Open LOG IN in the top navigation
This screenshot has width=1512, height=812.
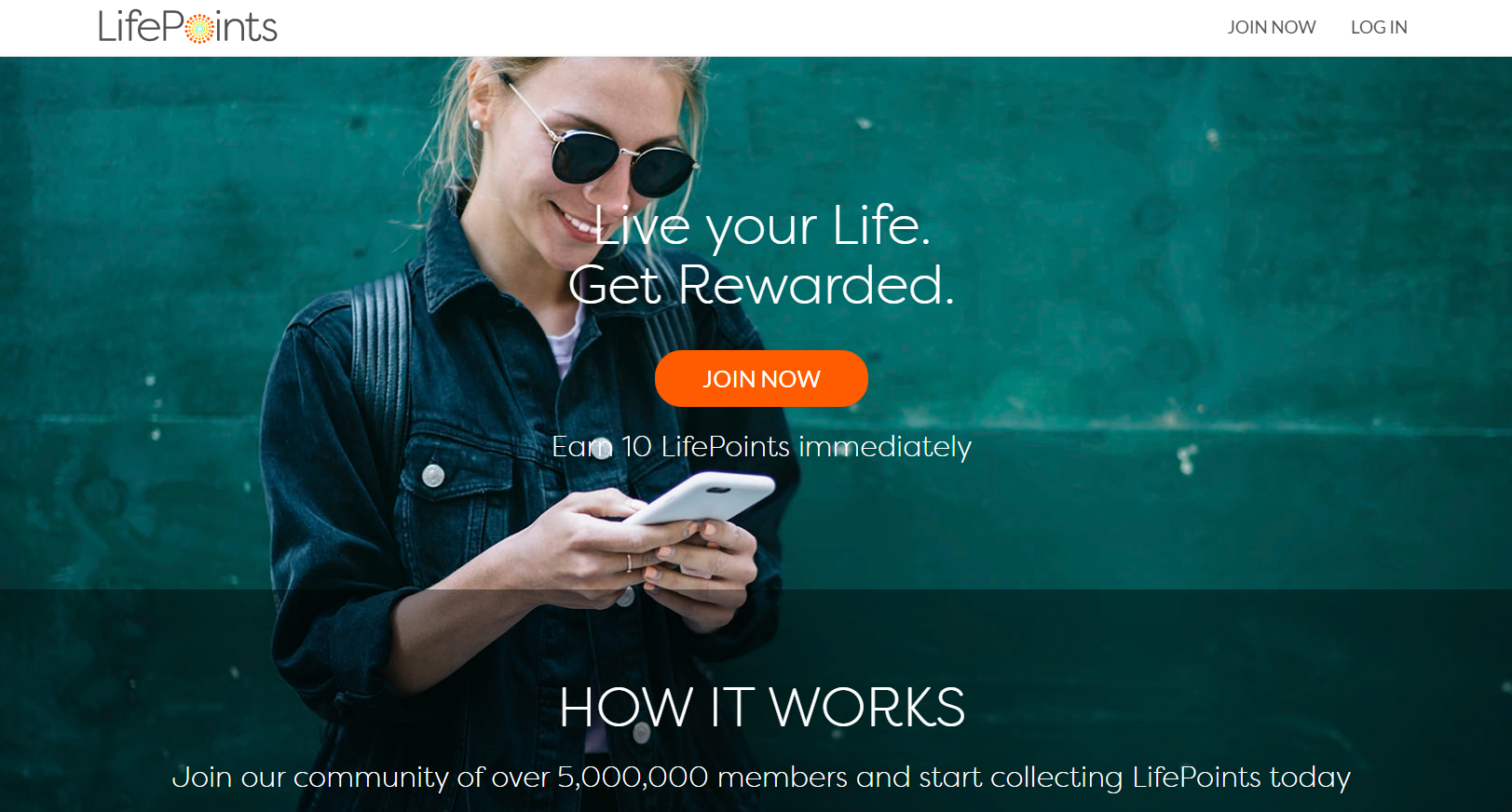pyautogui.click(x=1379, y=27)
